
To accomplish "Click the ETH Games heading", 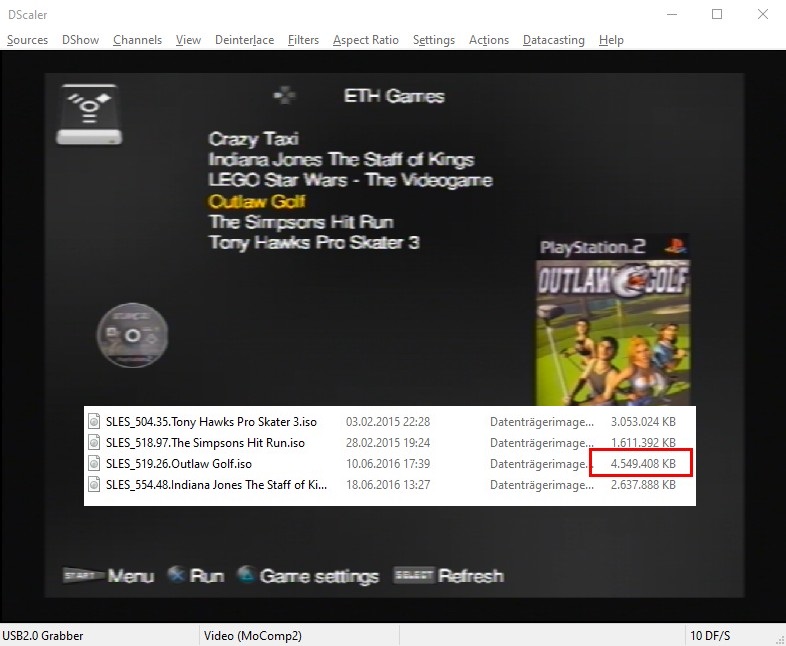I will pyautogui.click(x=394, y=96).
